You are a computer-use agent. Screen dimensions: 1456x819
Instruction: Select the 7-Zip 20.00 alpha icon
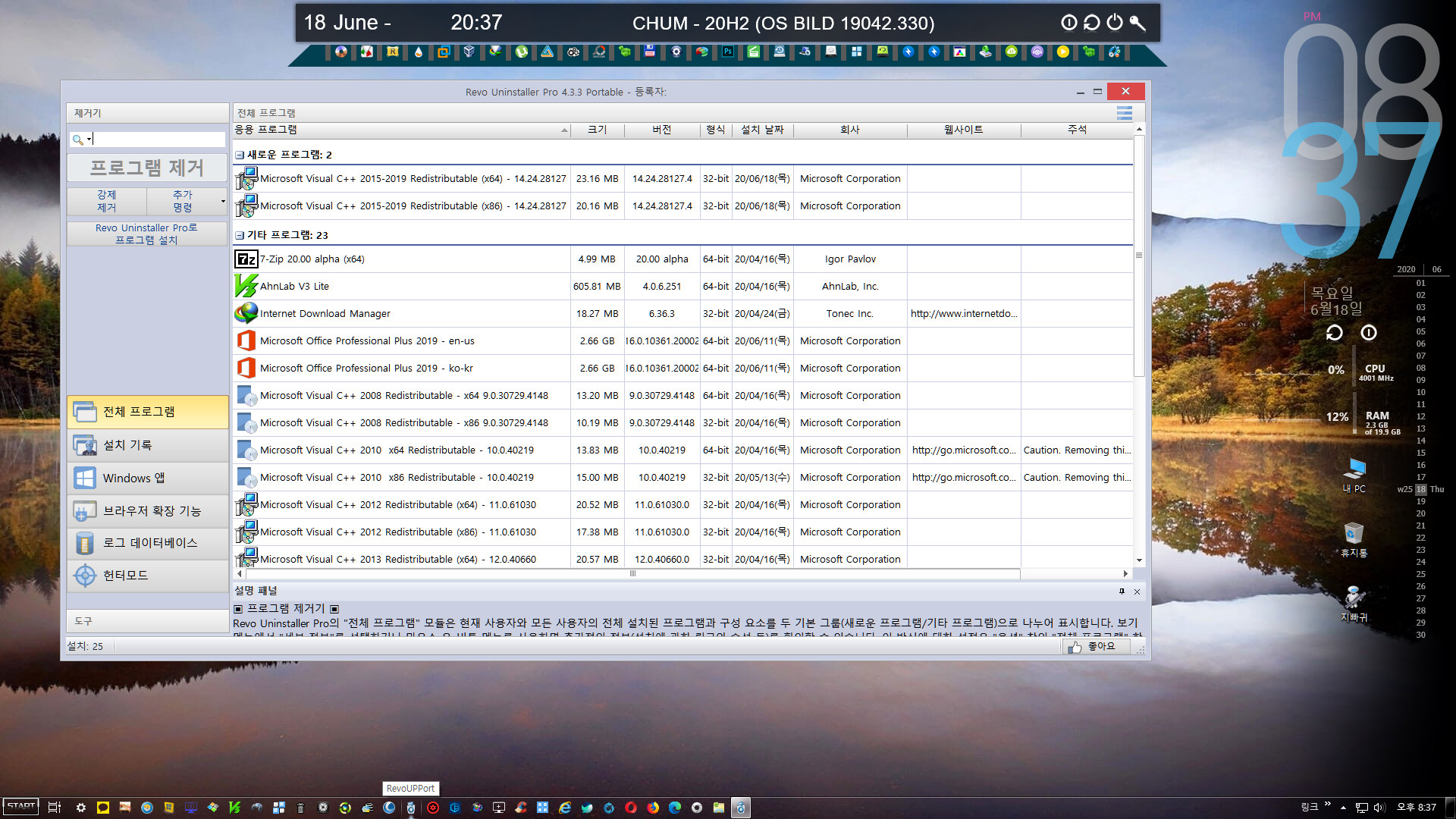[246, 259]
